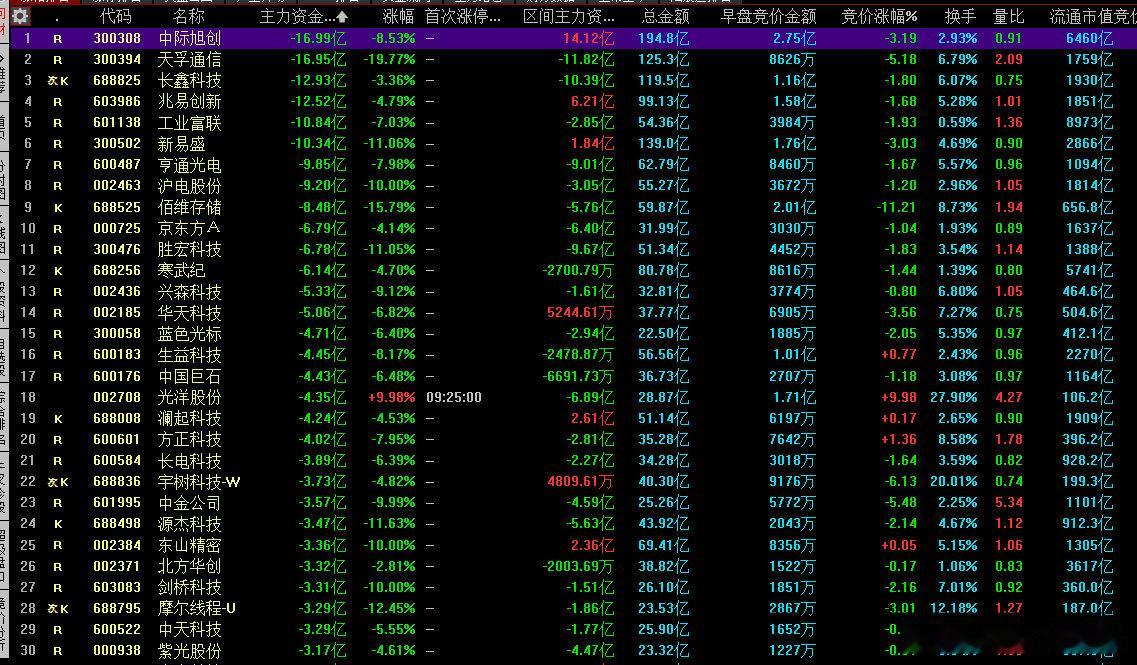Select the stock name 中际旭创
Image resolution: width=1137 pixels, height=665 pixels.
point(189,38)
